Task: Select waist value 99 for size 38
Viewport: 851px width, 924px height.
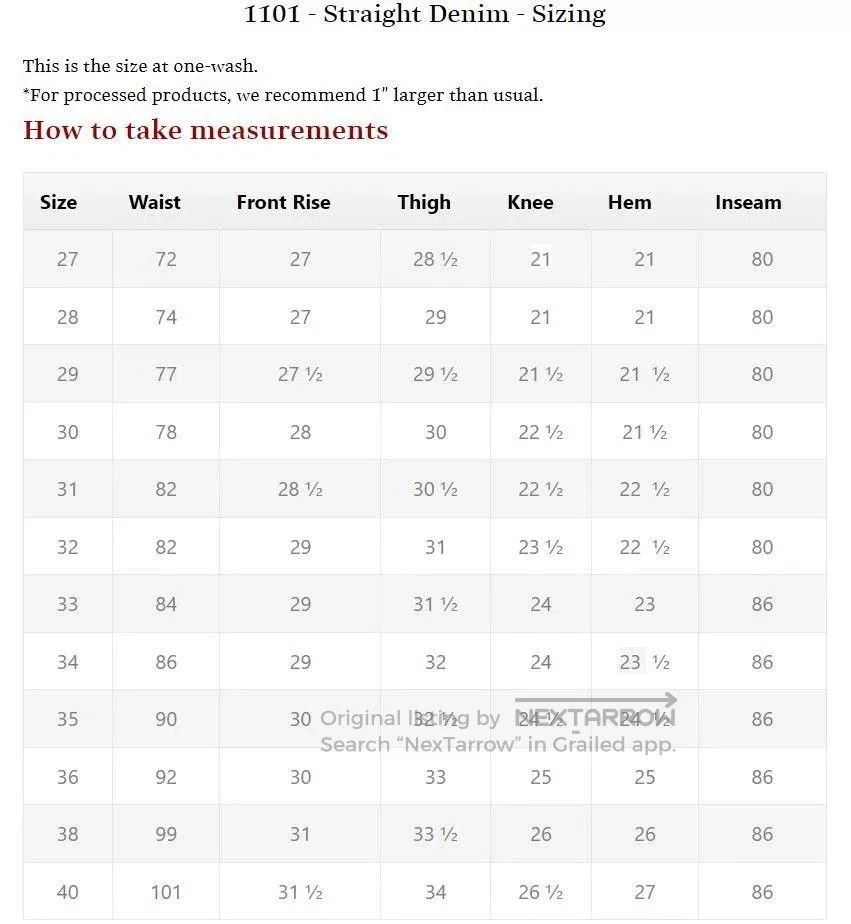Action: 166,834
